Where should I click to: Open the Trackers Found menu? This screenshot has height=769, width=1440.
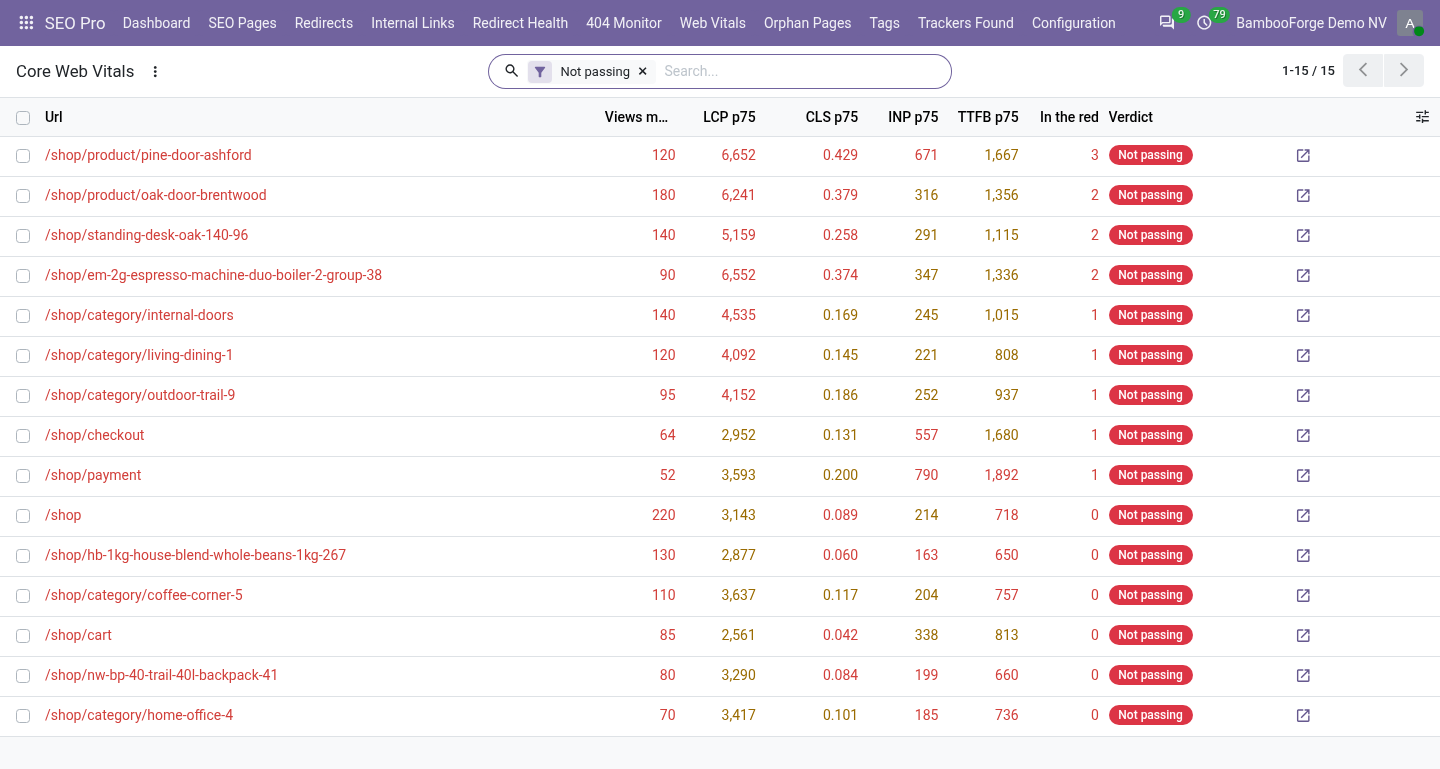pos(965,23)
